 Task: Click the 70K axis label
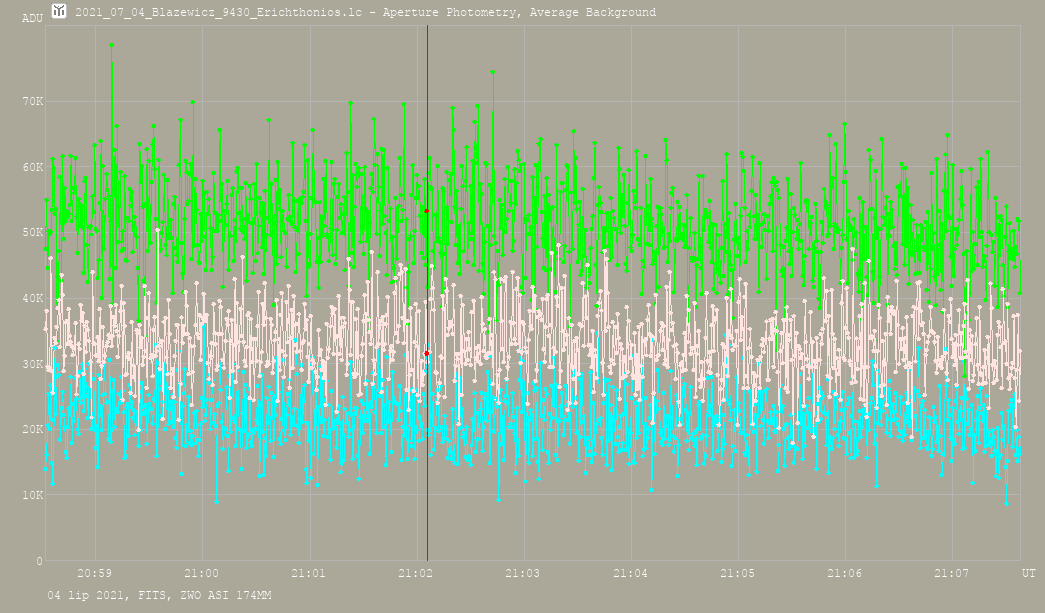pos(33,102)
